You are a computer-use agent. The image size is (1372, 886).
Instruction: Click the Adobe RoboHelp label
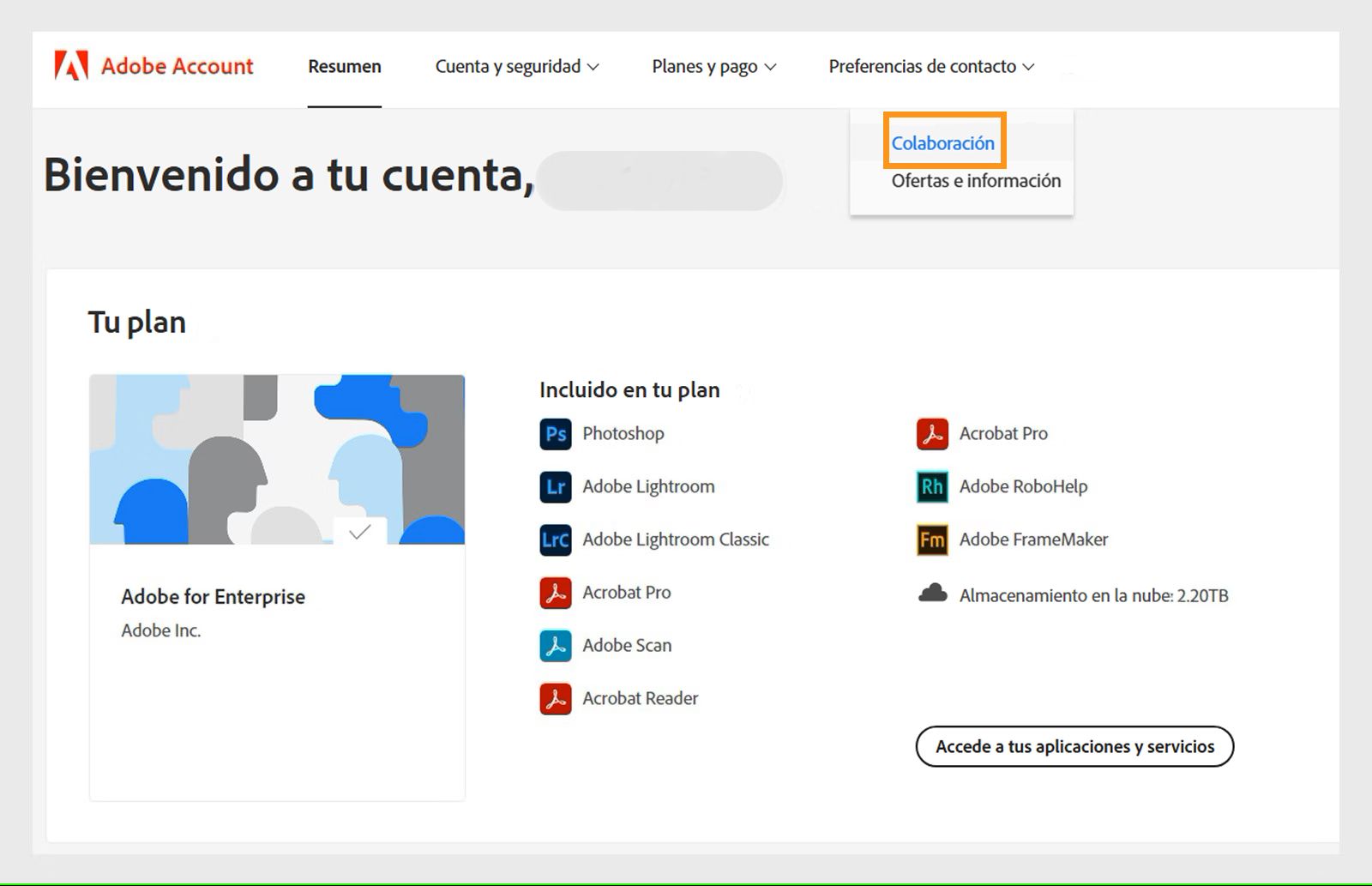pos(1023,487)
